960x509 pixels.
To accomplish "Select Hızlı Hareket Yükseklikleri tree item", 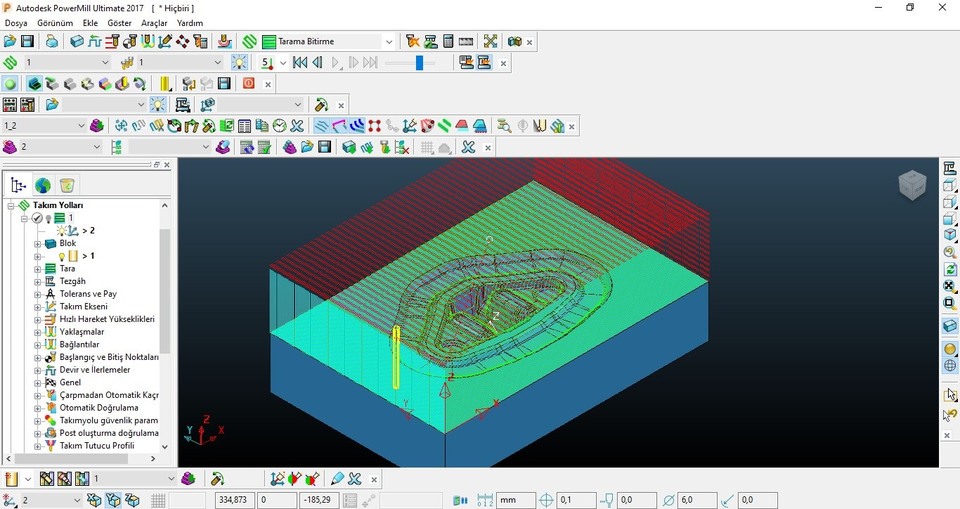I will pos(107,319).
